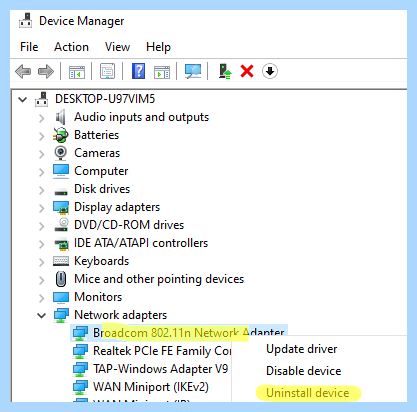Open the Action menu

(x=71, y=47)
